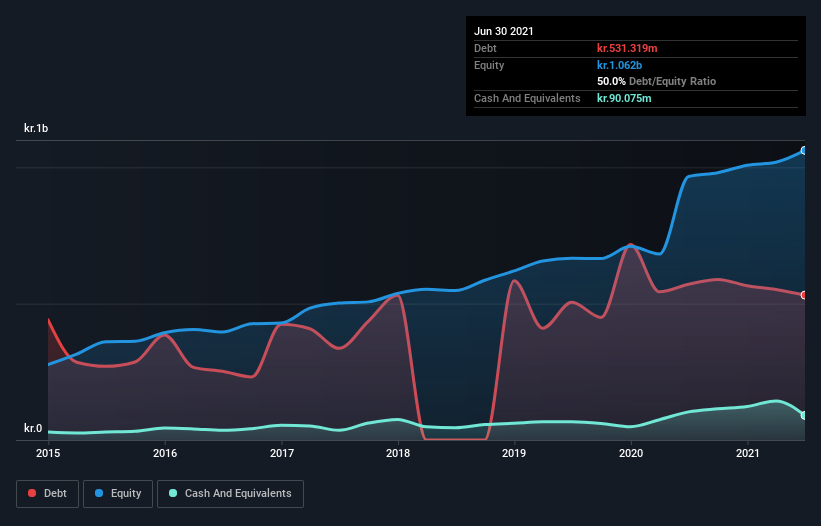The image size is (821, 526).
Task: Click the kr.1b y-axis label
Action: coord(36,128)
